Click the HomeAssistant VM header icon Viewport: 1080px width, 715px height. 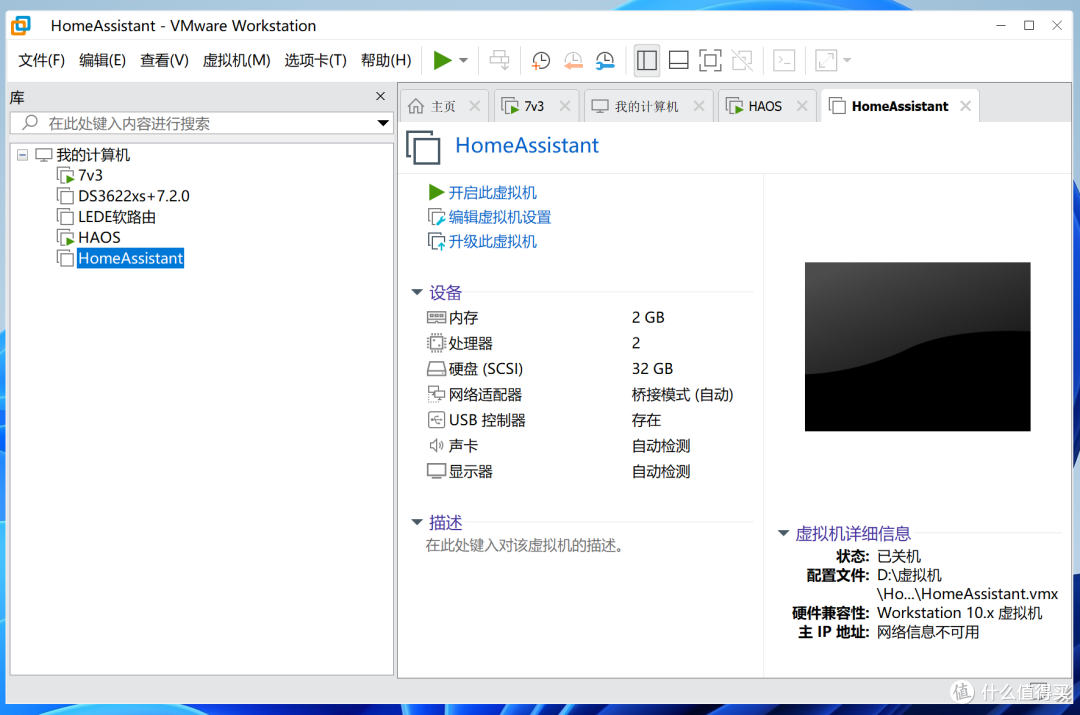tap(423, 147)
